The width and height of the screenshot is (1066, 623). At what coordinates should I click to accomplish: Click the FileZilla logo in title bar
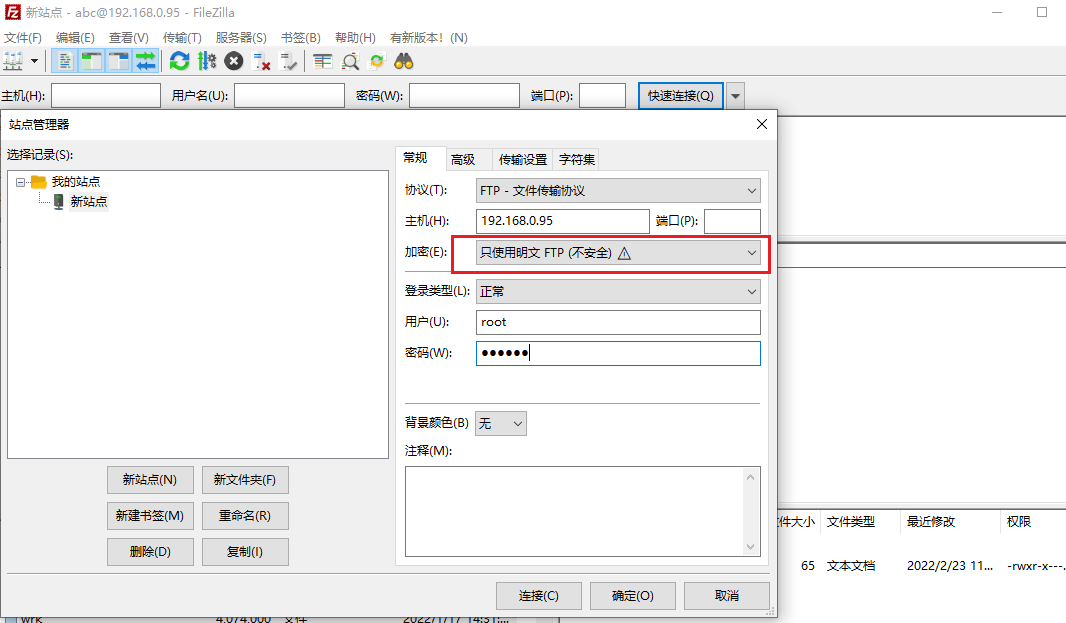(12, 12)
